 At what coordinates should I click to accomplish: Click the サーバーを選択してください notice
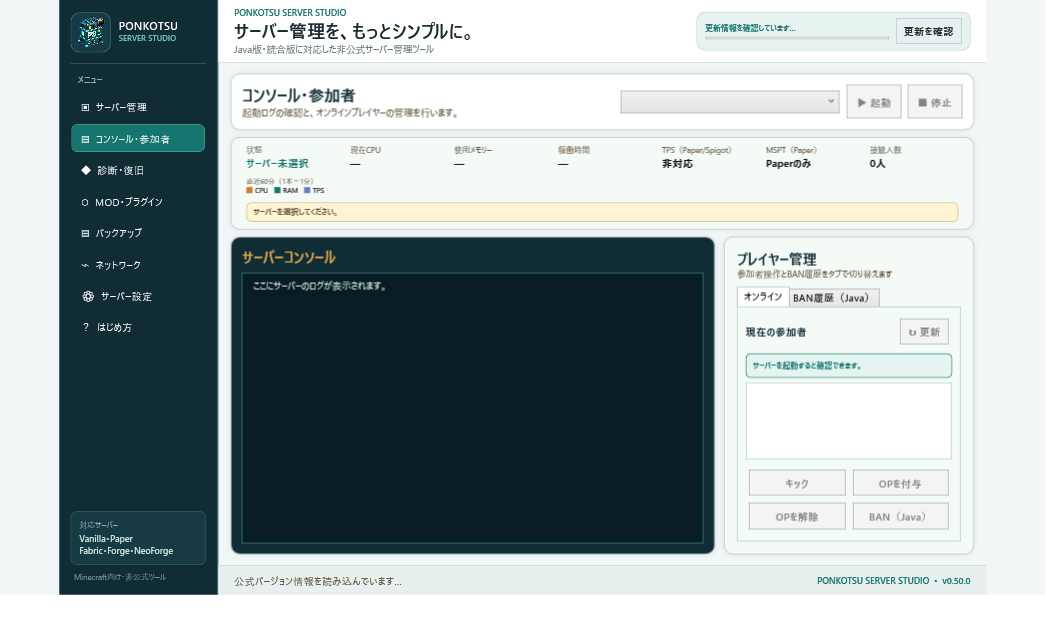(x=602, y=212)
